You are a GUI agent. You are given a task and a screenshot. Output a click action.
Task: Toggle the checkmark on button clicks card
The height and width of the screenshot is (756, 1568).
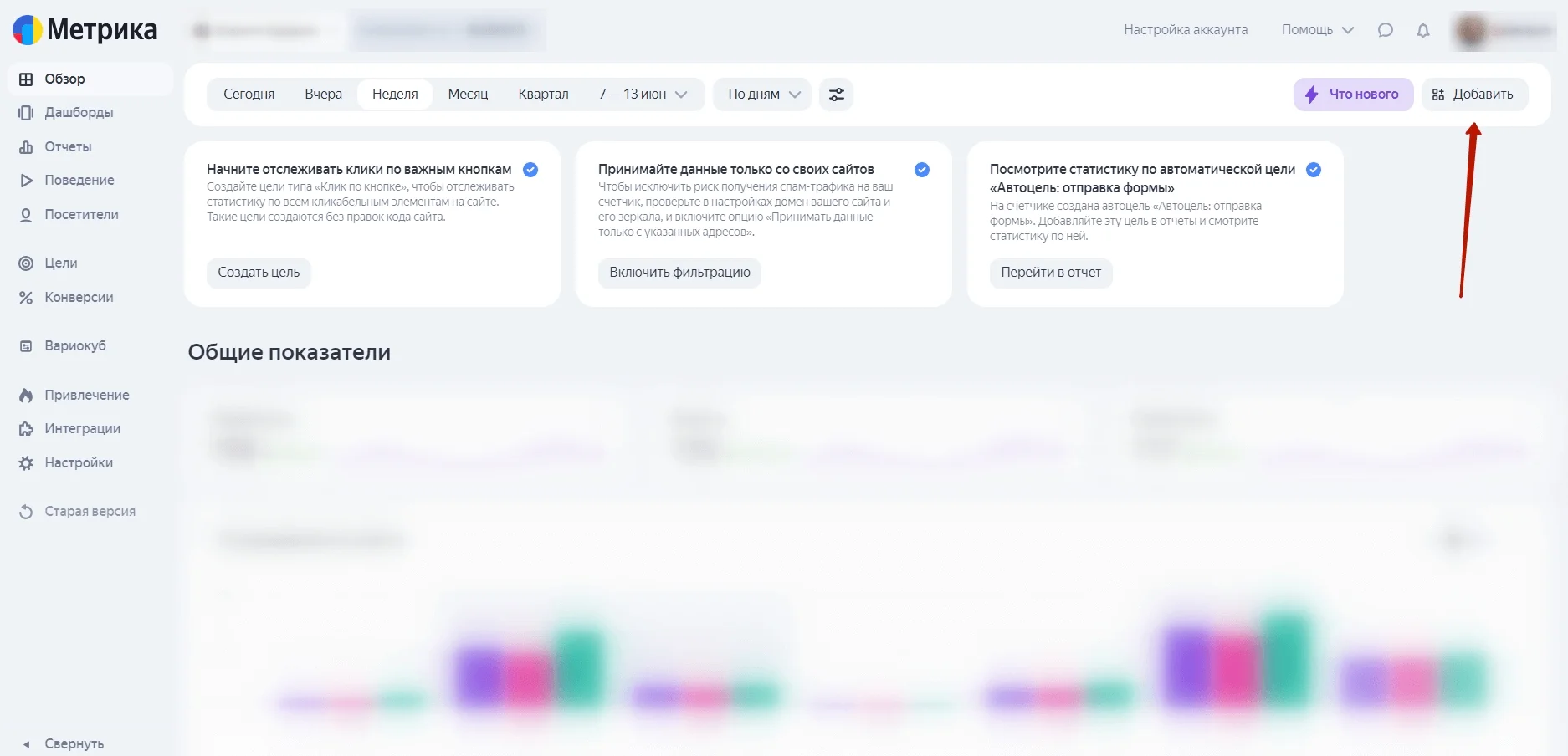click(x=530, y=170)
